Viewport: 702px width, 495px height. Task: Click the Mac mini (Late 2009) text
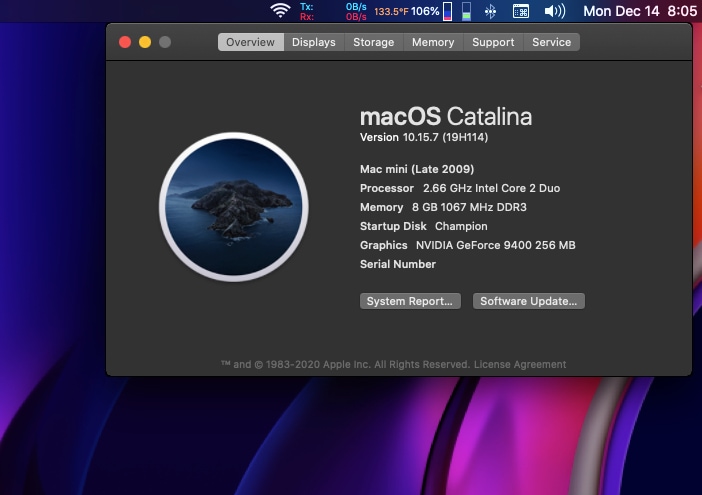(417, 169)
